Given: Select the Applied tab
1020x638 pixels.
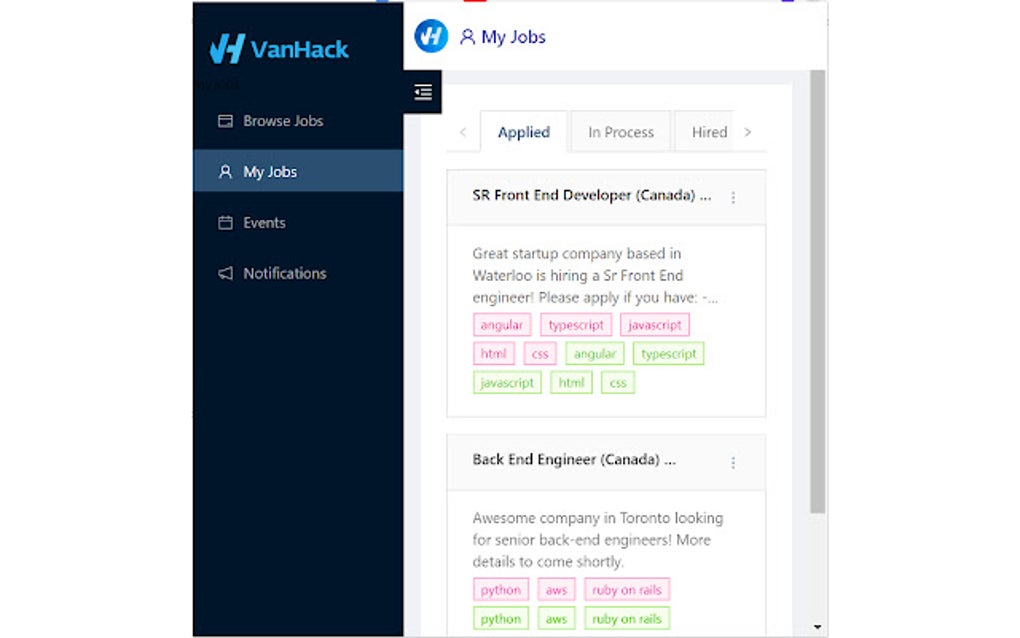Looking at the screenshot, I should point(524,131).
